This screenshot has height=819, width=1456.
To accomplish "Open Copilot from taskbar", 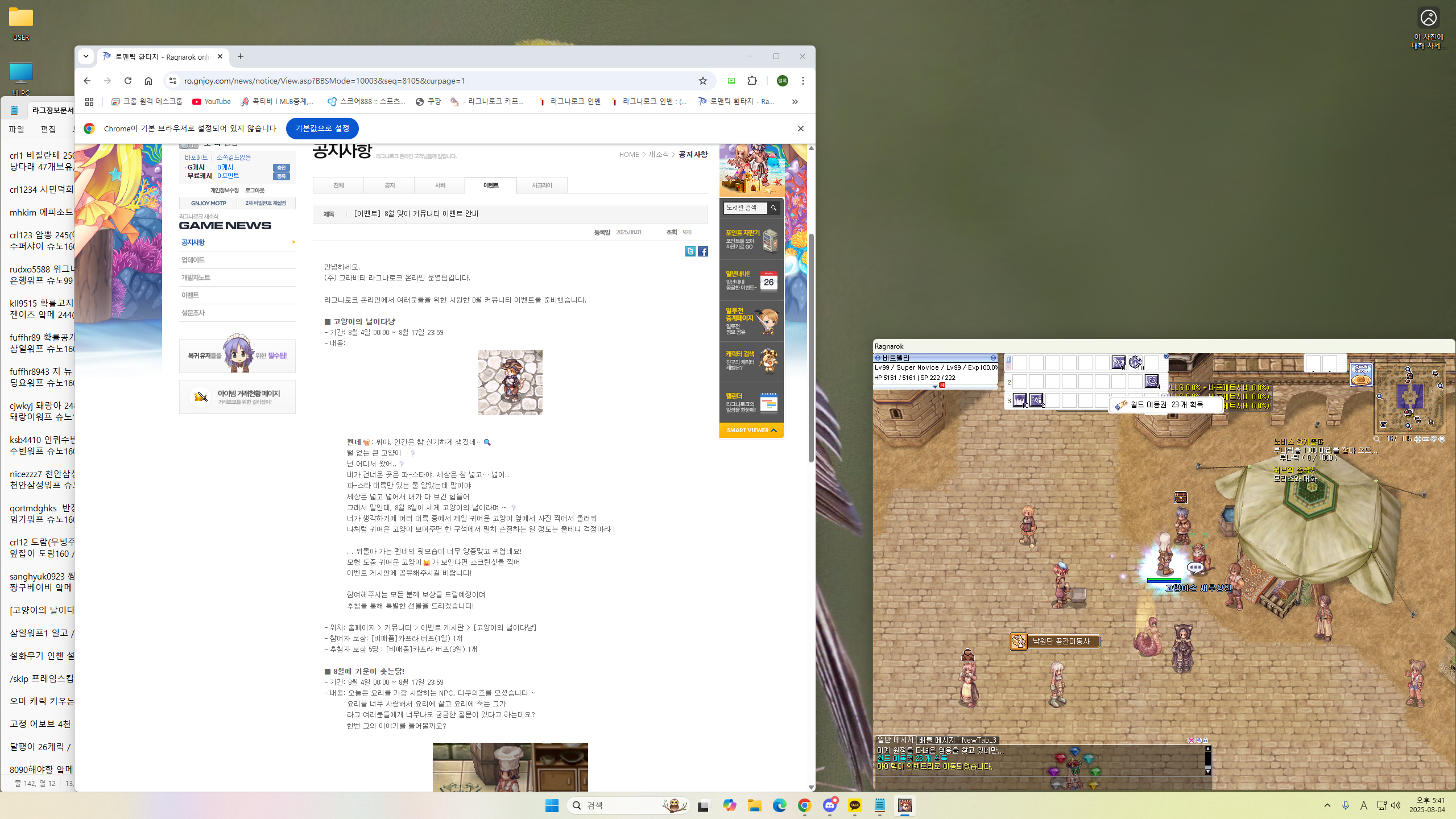I will pyautogui.click(x=729, y=805).
